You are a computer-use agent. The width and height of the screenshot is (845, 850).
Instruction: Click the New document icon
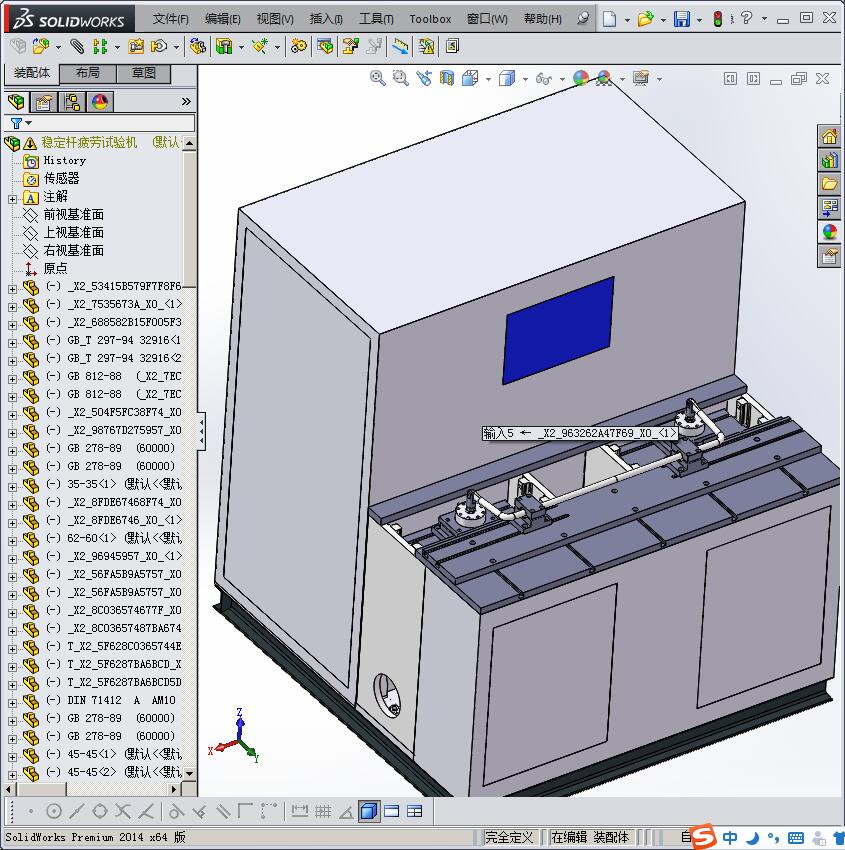(610, 19)
